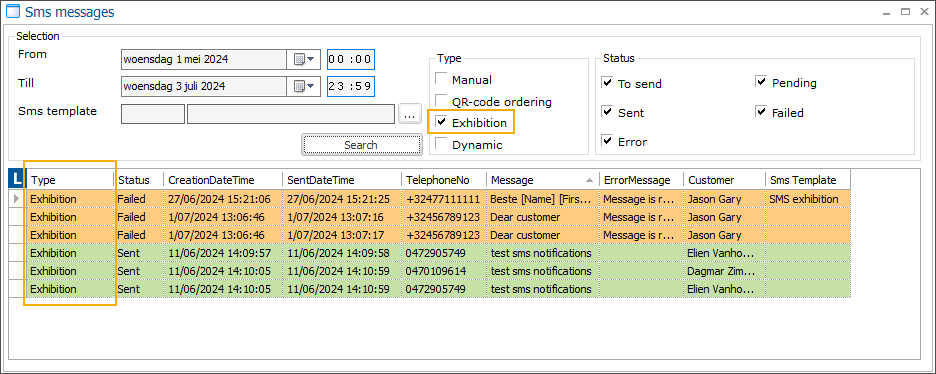Uncheck the Error status checkbox
The image size is (936, 374).
607,141
